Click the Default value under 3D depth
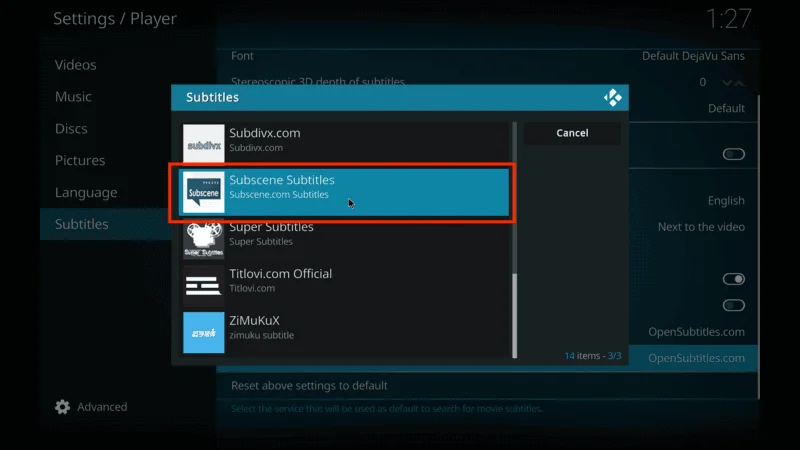The image size is (800, 450). 726,109
